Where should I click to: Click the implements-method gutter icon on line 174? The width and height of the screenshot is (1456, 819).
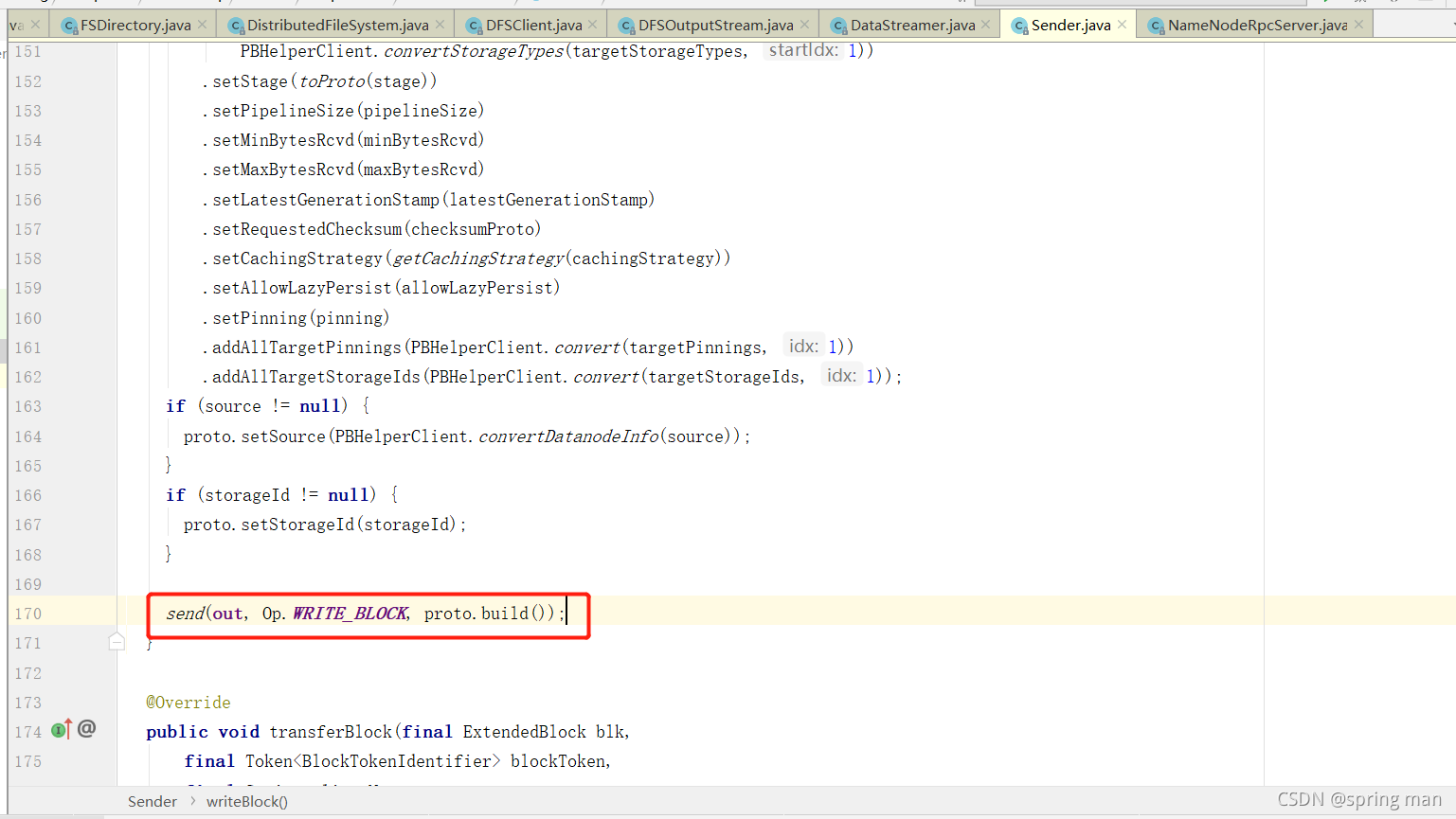(62, 730)
